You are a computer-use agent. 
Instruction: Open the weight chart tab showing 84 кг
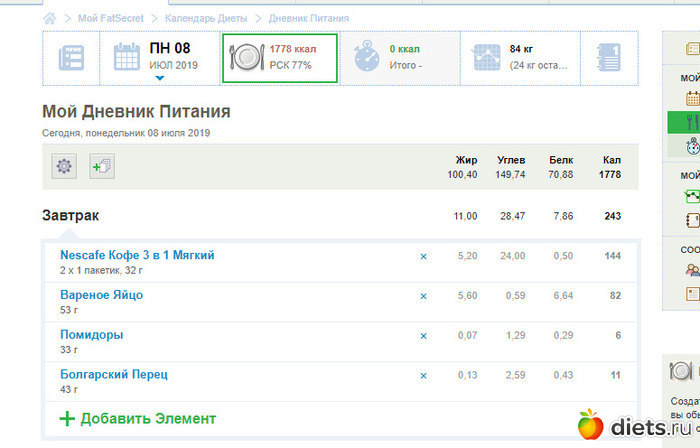pyautogui.click(x=520, y=56)
